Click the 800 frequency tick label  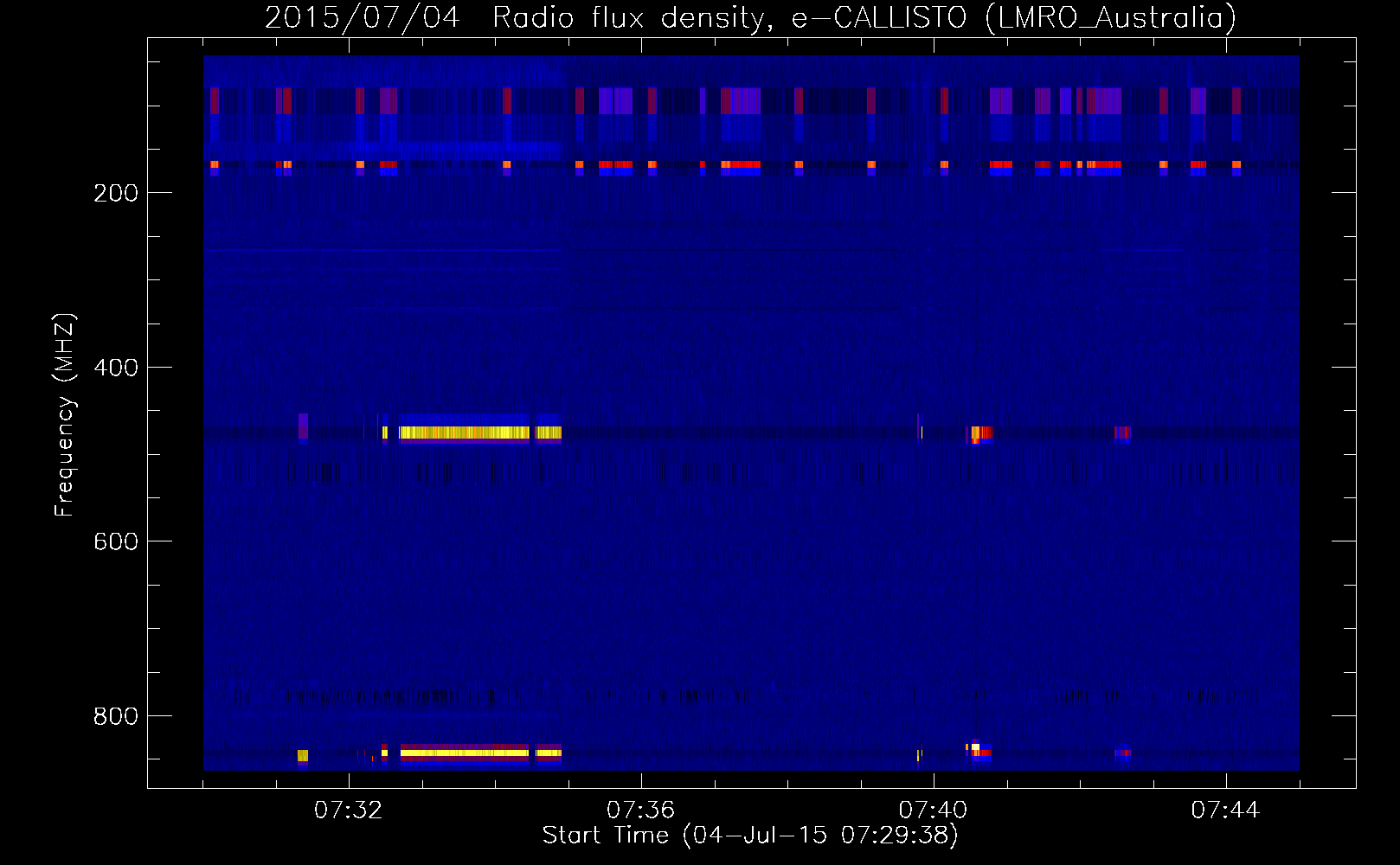tap(116, 716)
